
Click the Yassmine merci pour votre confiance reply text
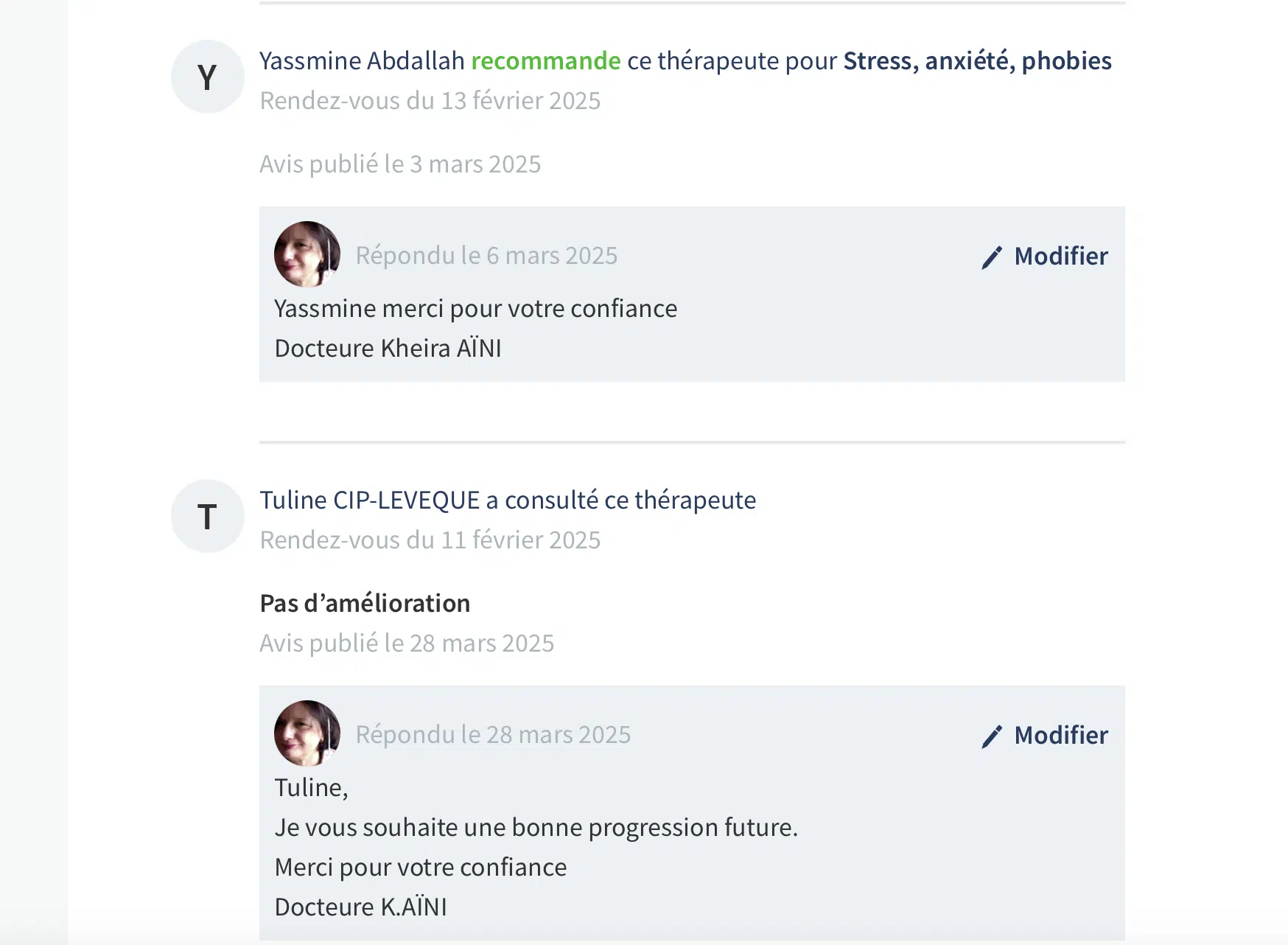[x=475, y=309]
